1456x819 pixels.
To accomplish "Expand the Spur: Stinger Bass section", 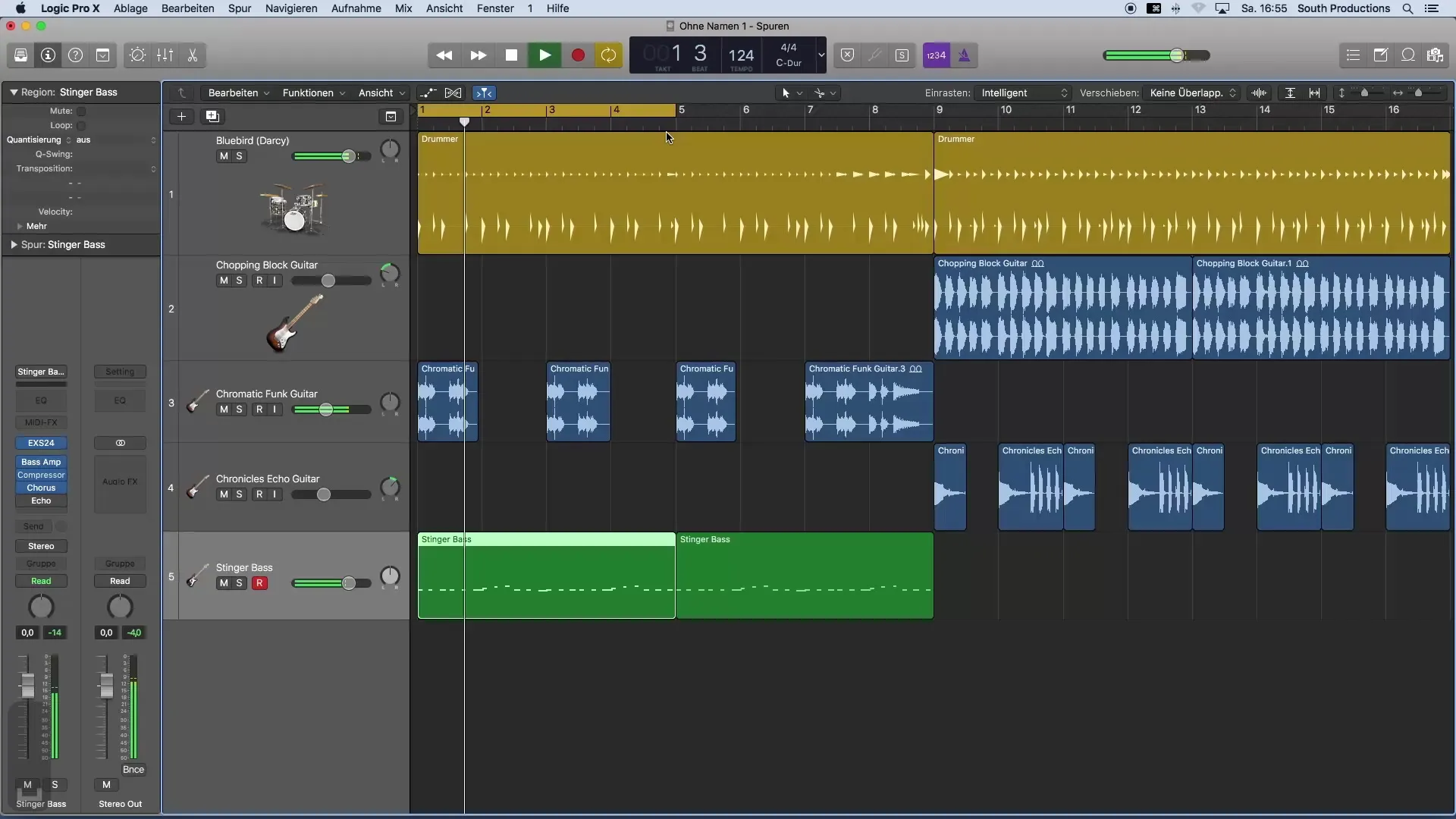I will [14, 245].
